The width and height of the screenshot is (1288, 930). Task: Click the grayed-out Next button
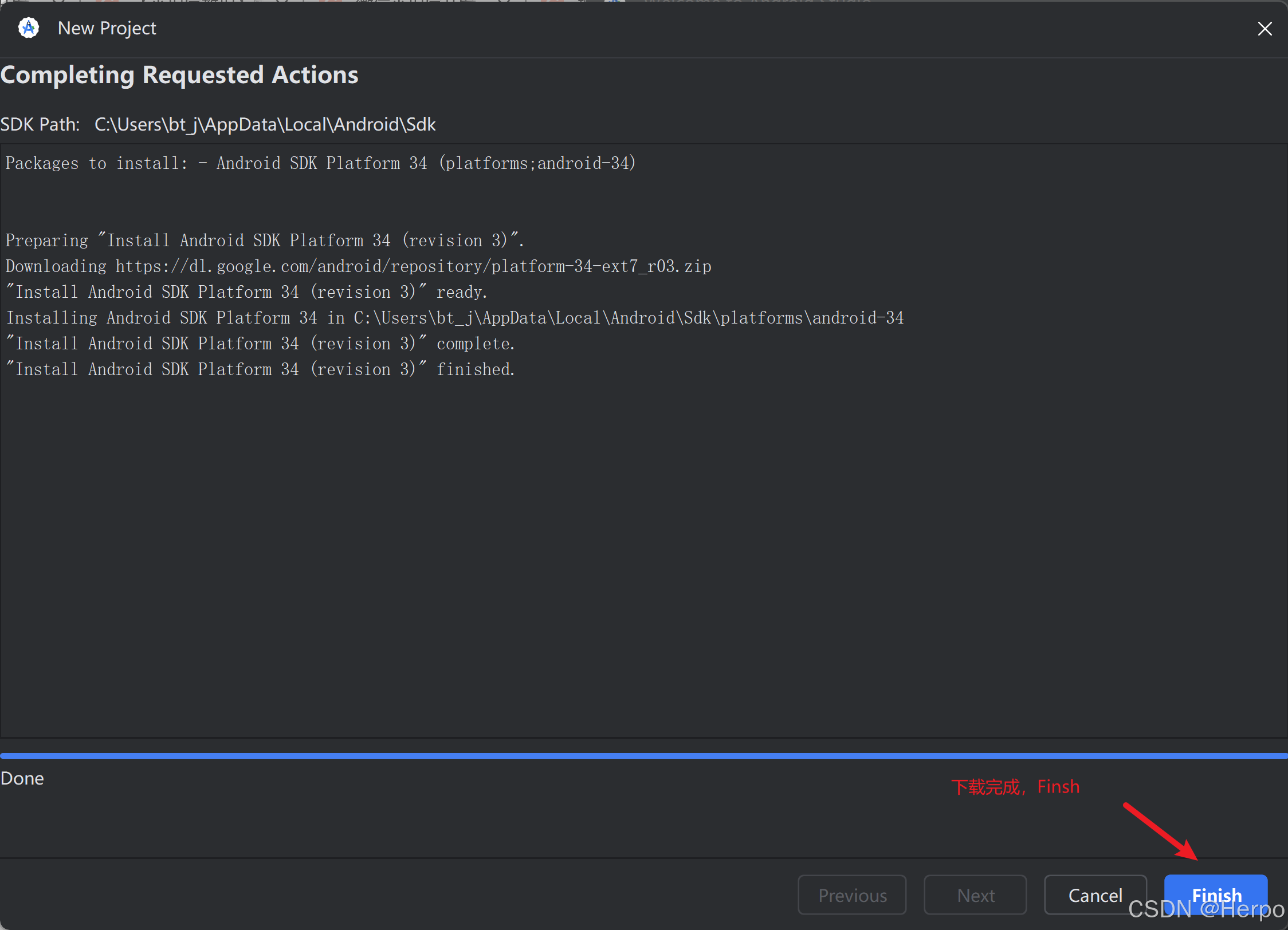(x=975, y=895)
